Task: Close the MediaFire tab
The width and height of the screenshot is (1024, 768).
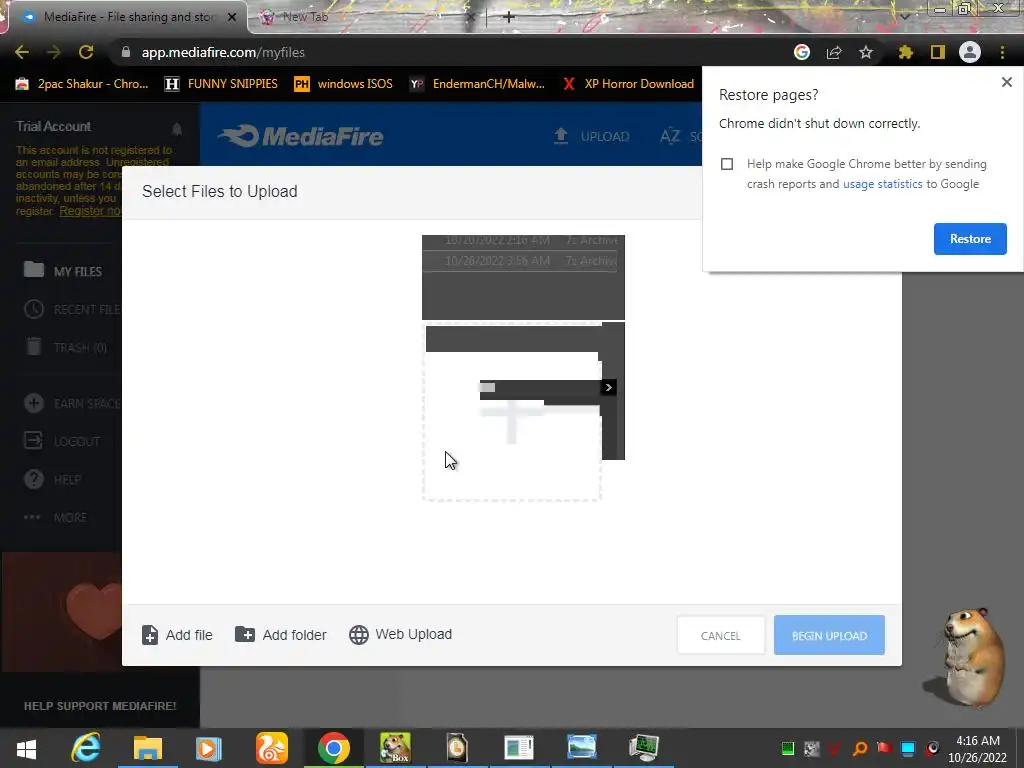Action: click(x=232, y=17)
